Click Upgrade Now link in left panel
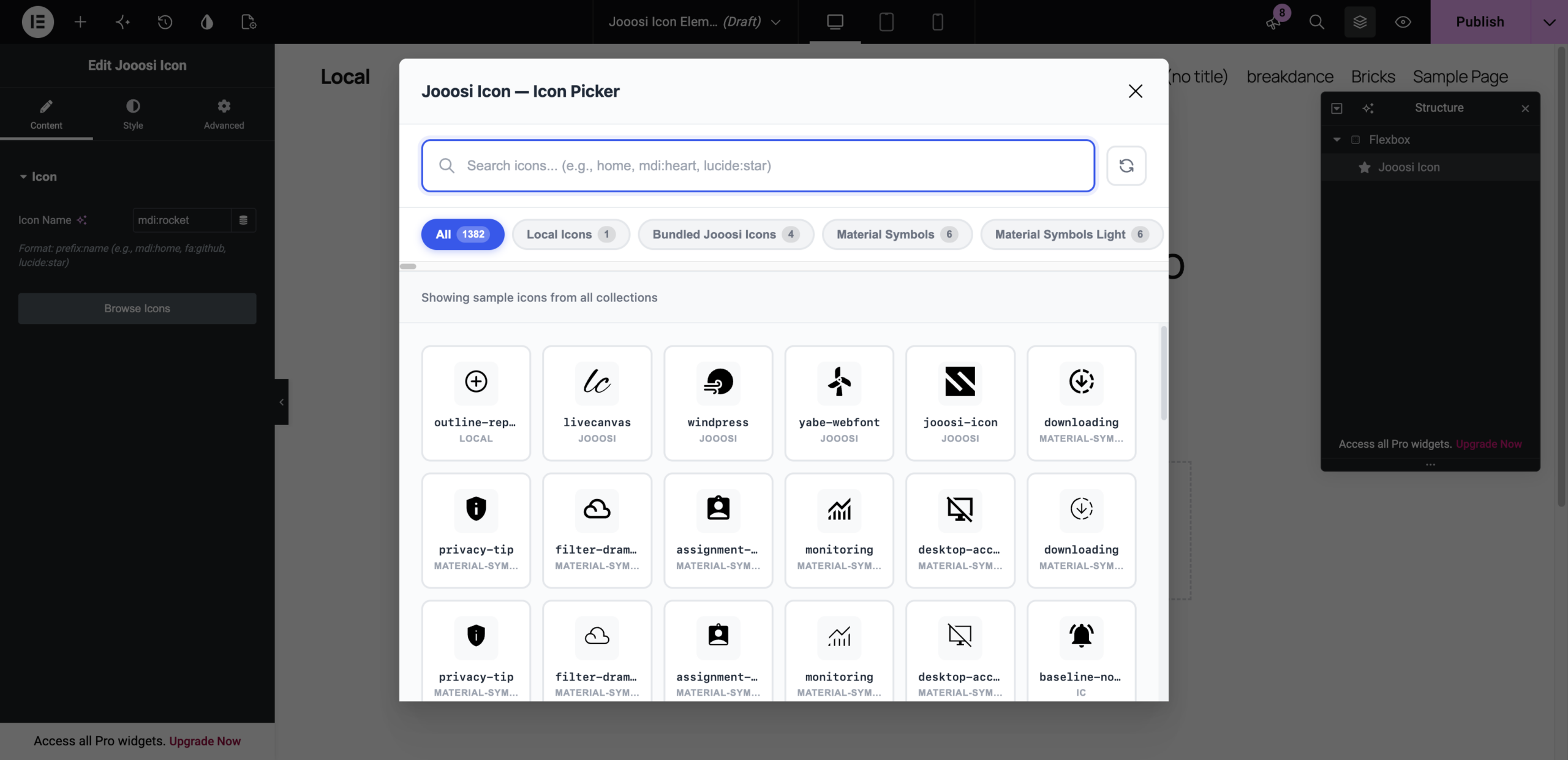Screen dimensions: 1568x760 pyautogui.click(x=205, y=741)
